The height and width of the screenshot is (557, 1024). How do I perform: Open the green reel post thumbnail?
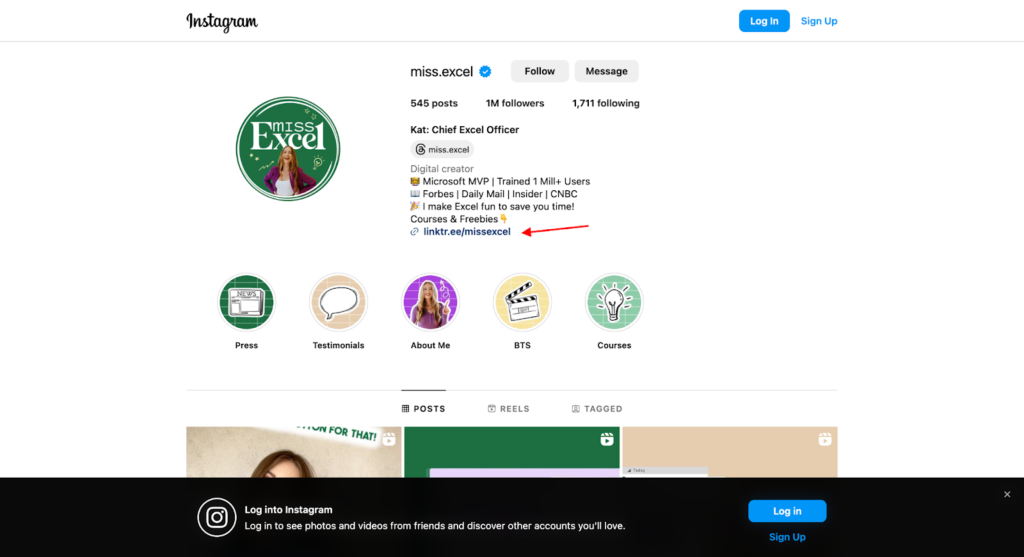[x=512, y=452]
